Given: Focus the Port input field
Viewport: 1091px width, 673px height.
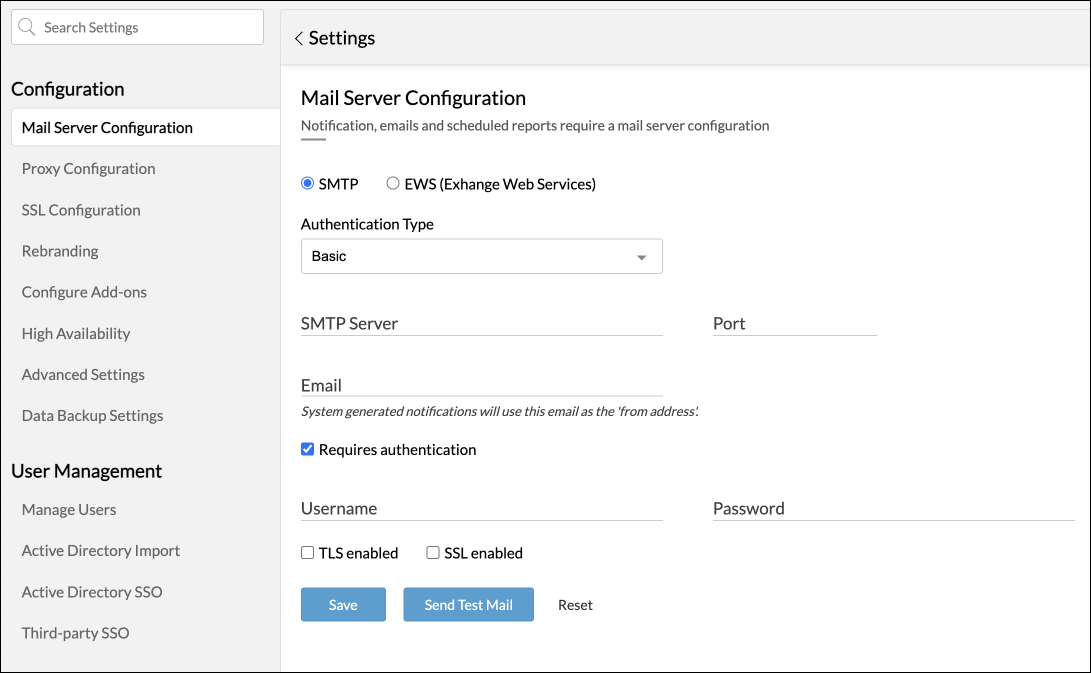Looking at the screenshot, I should pos(794,324).
